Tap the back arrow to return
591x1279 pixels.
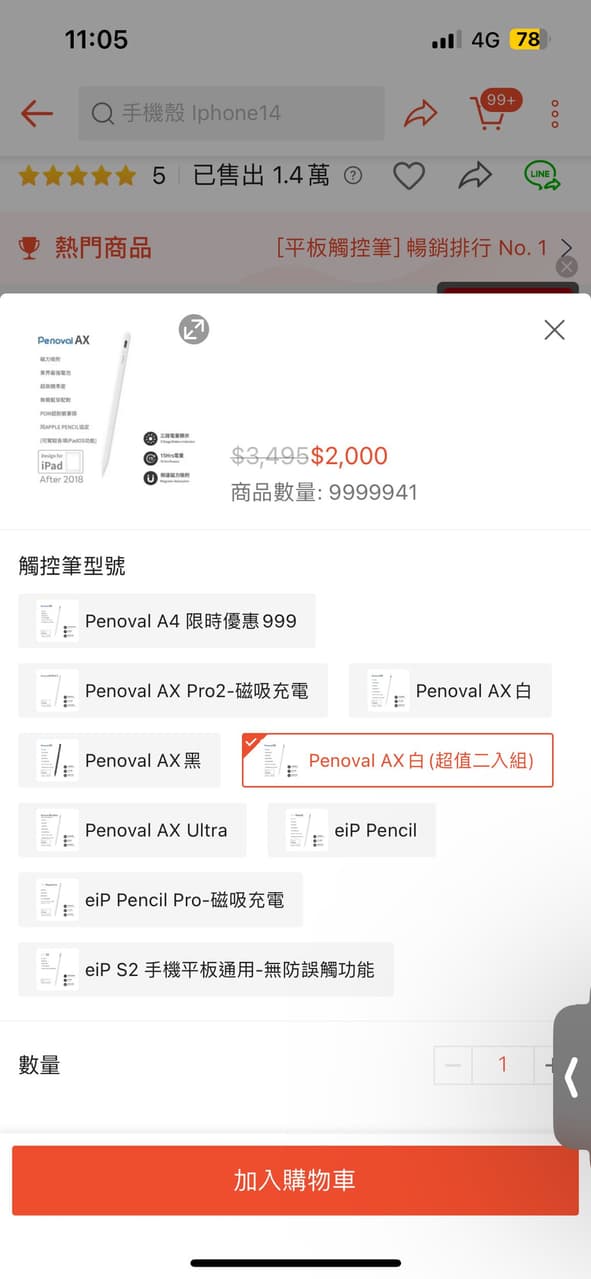pyautogui.click(x=35, y=113)
